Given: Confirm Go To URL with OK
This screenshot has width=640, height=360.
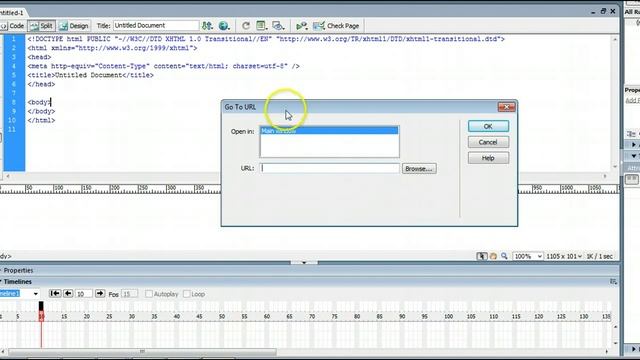Looking at the screenshot, I should pos(488,126).
